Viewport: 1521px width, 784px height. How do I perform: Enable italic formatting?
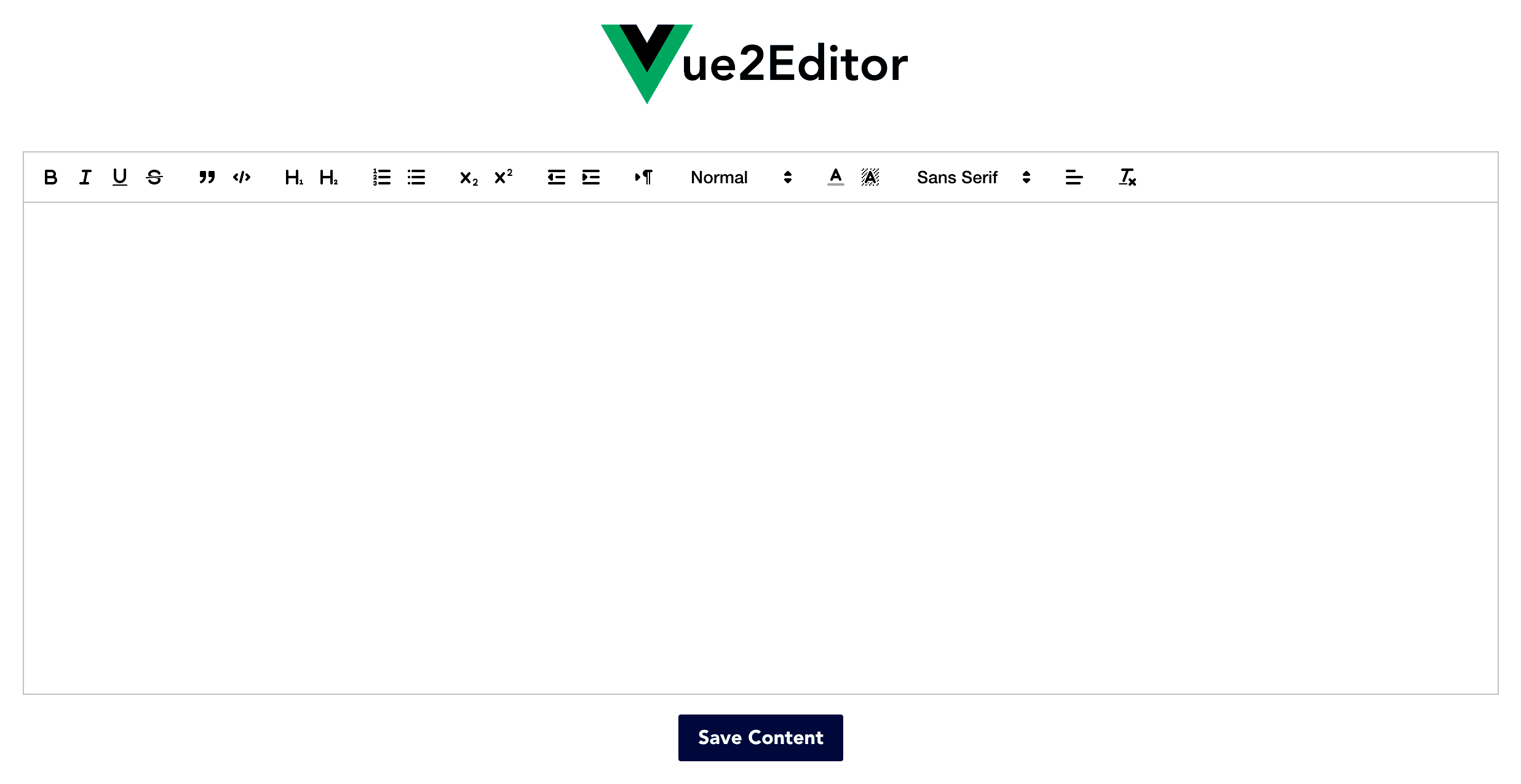click(x=86, y=177)
